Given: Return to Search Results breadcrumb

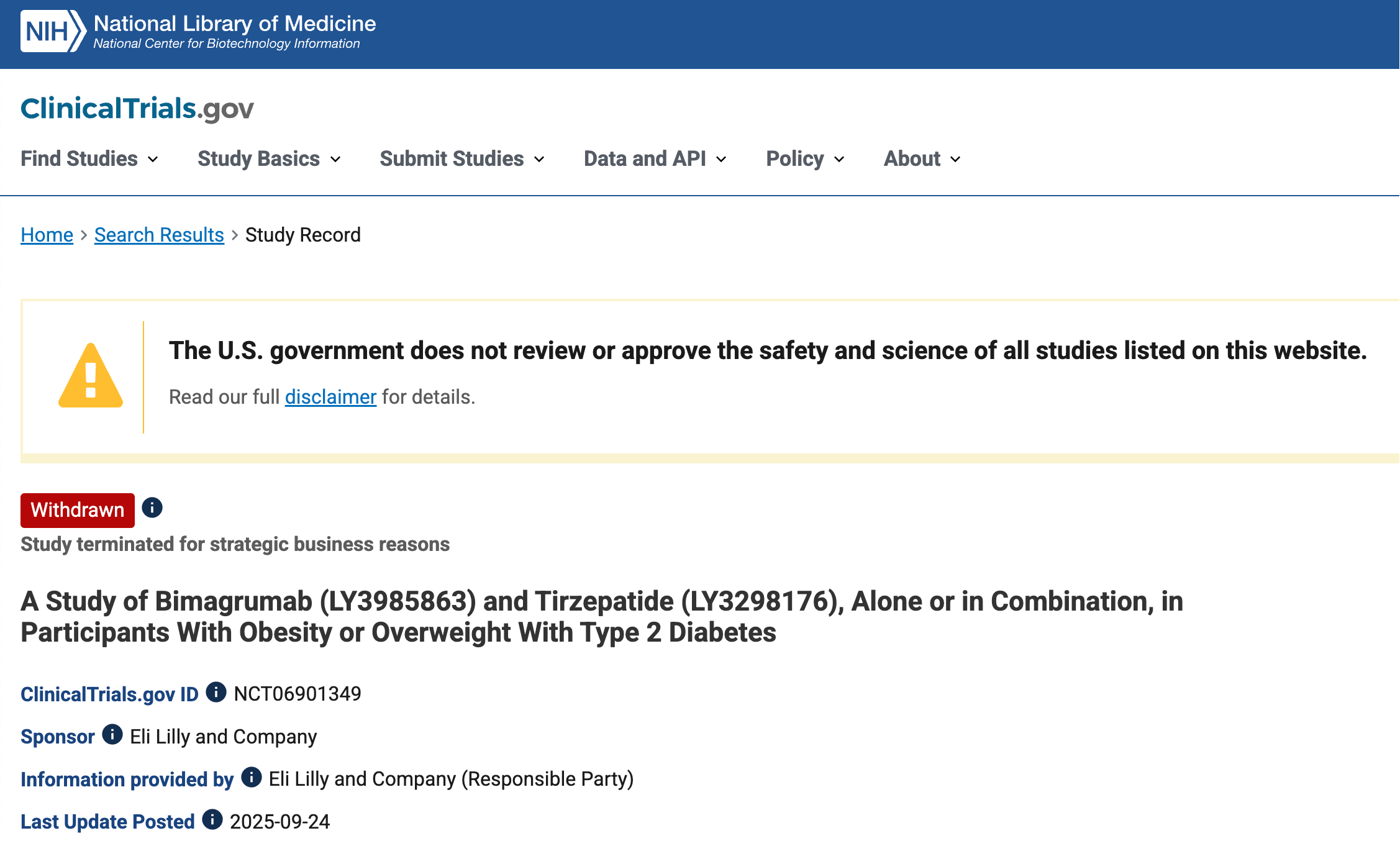Looking at the screenshot, I should [x=159, y=235].
